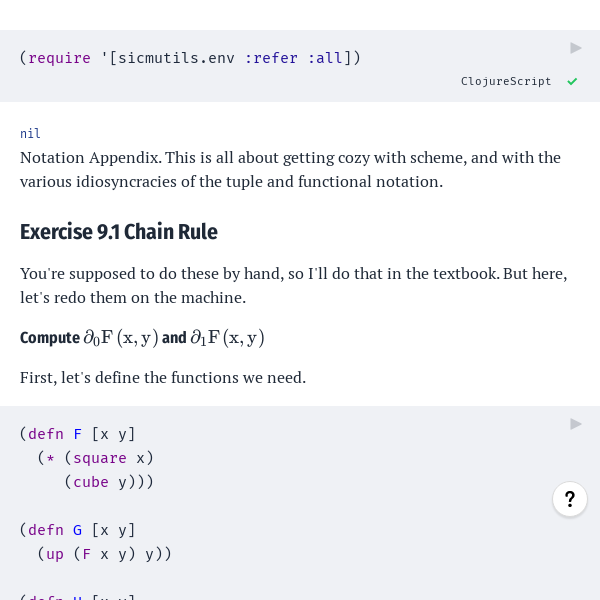The width and height of the screenshot is (600, 600).
Task: Click the nil output result
Action: tap(30, 134)
